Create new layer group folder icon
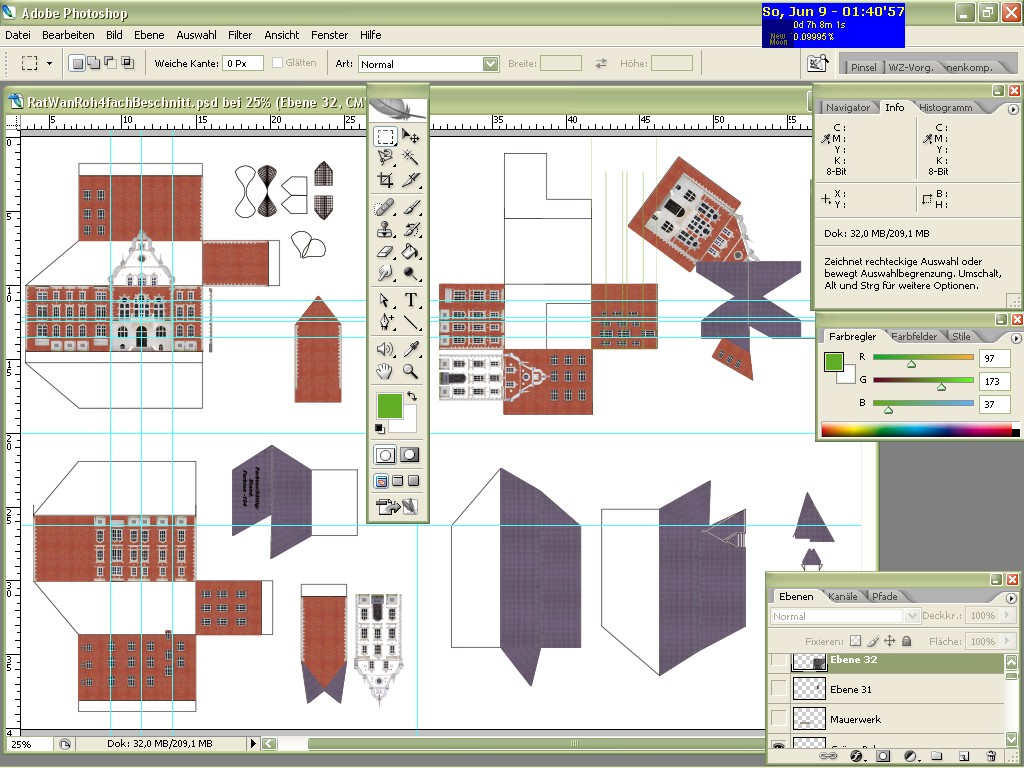 [936, 756]
